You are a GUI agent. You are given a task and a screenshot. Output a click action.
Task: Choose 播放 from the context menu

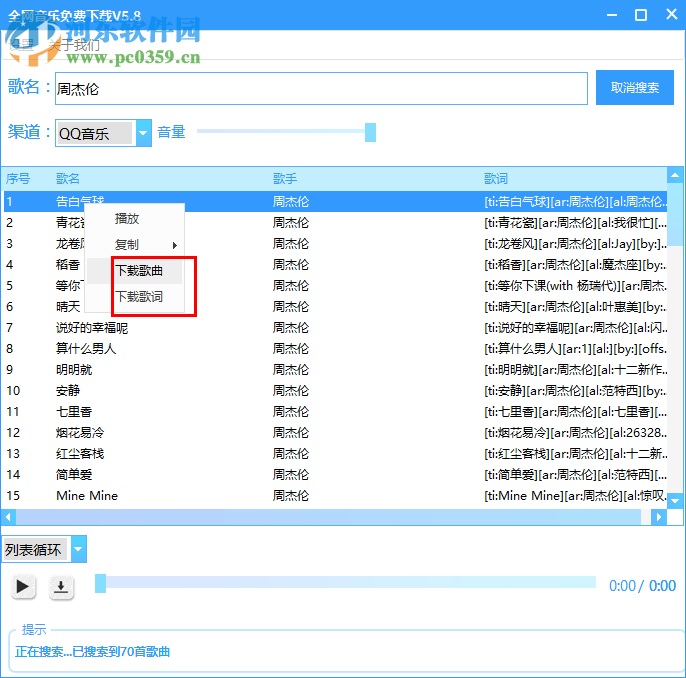pyautogui.click(x=135, y=218)
